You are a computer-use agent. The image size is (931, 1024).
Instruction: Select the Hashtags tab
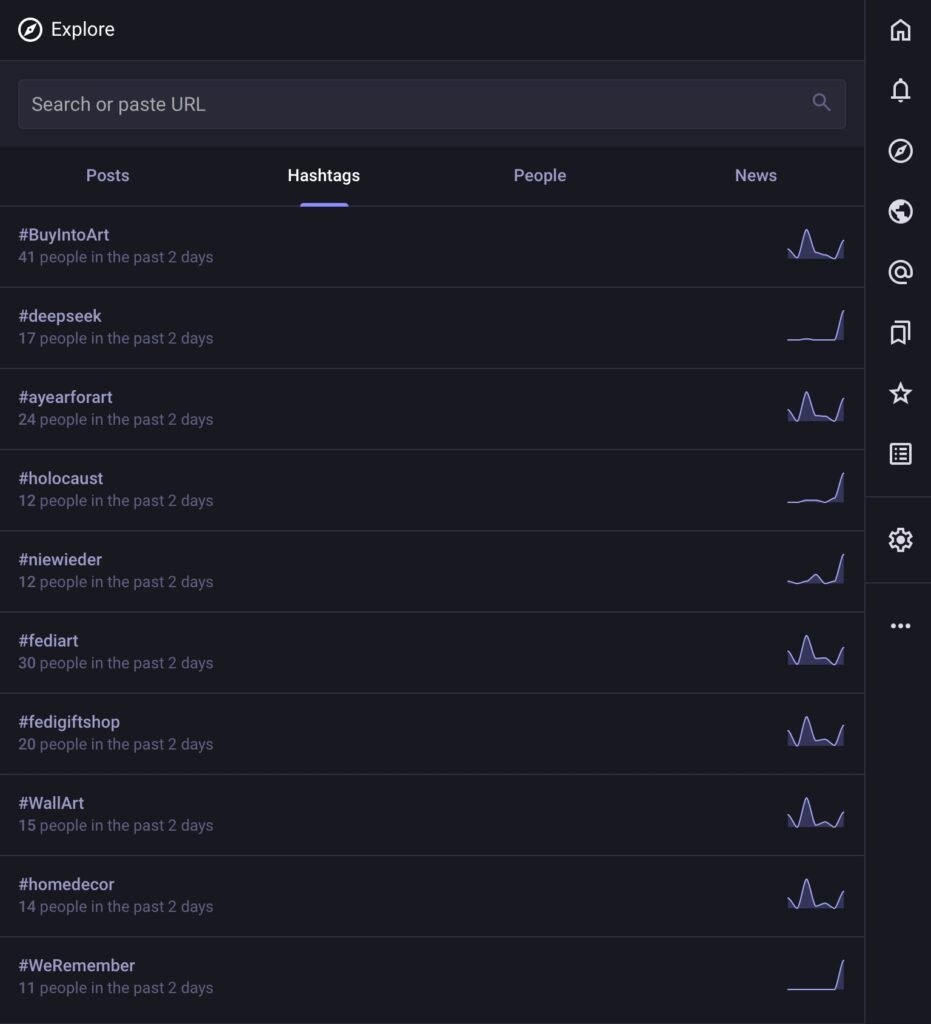click(323, 176)
